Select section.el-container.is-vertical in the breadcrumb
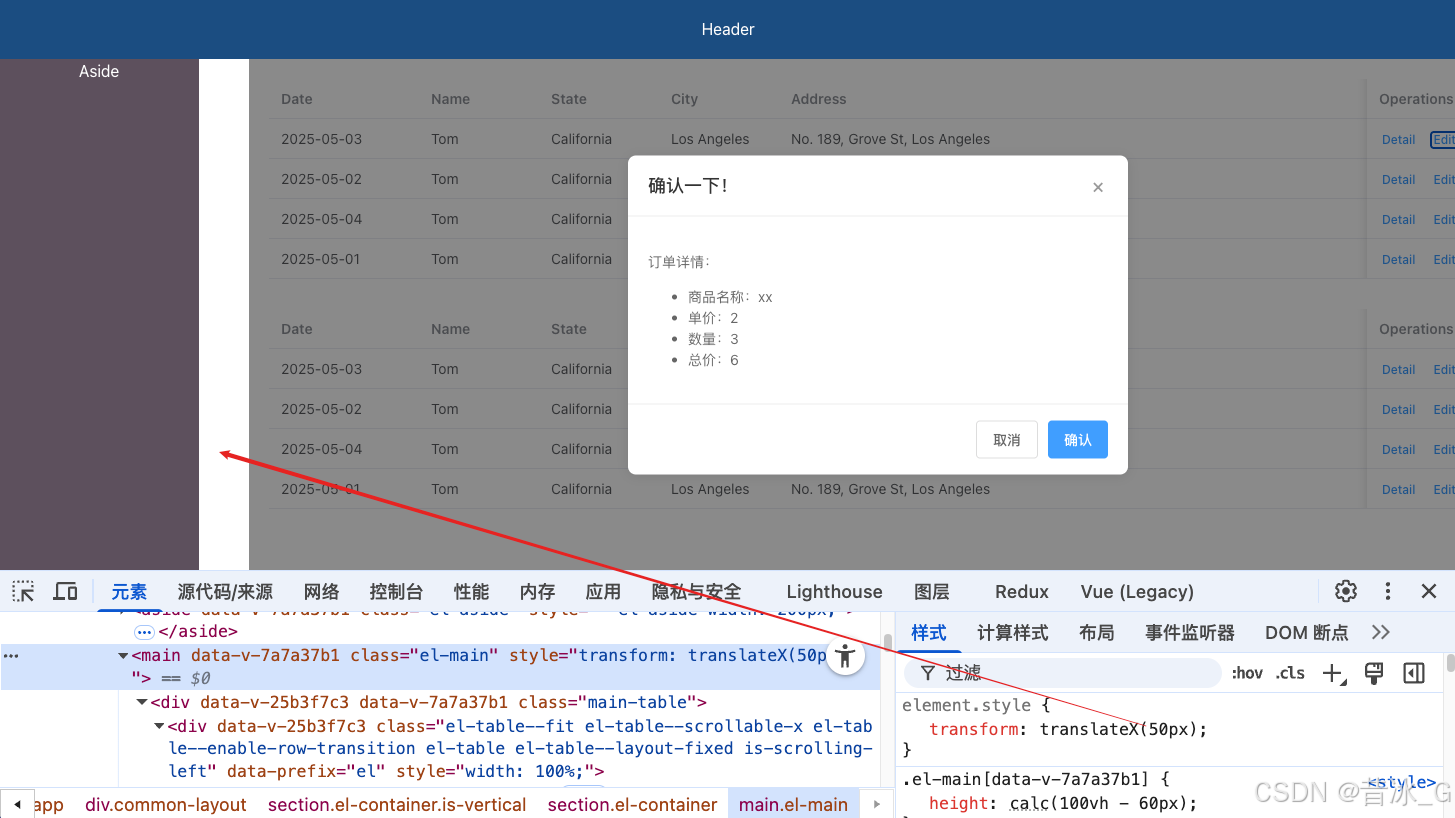1455x818 pixels. point(397,805)
